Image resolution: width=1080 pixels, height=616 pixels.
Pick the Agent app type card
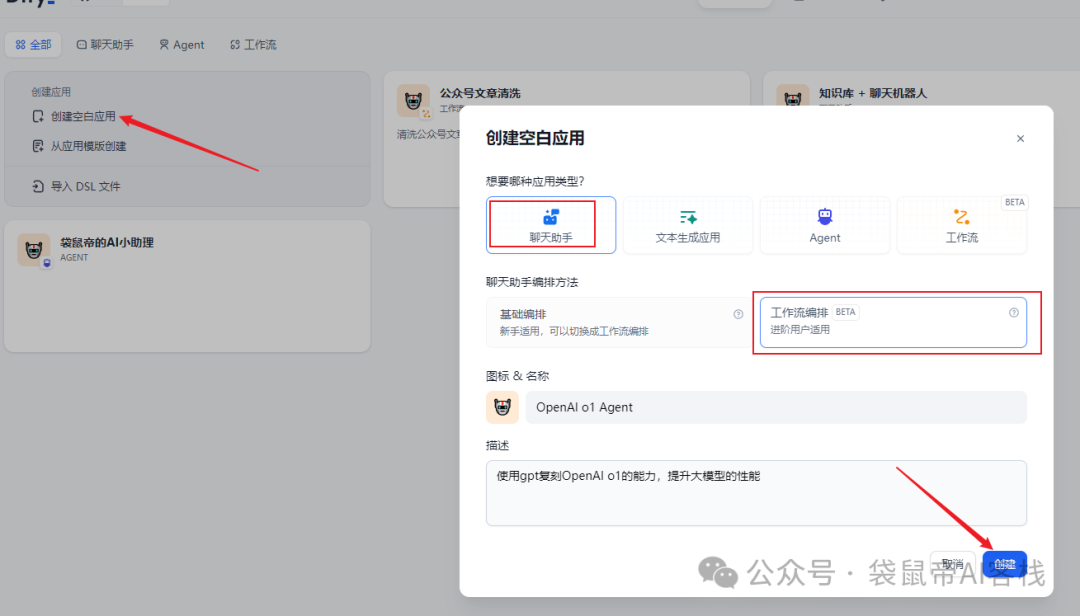coord(824,225)
